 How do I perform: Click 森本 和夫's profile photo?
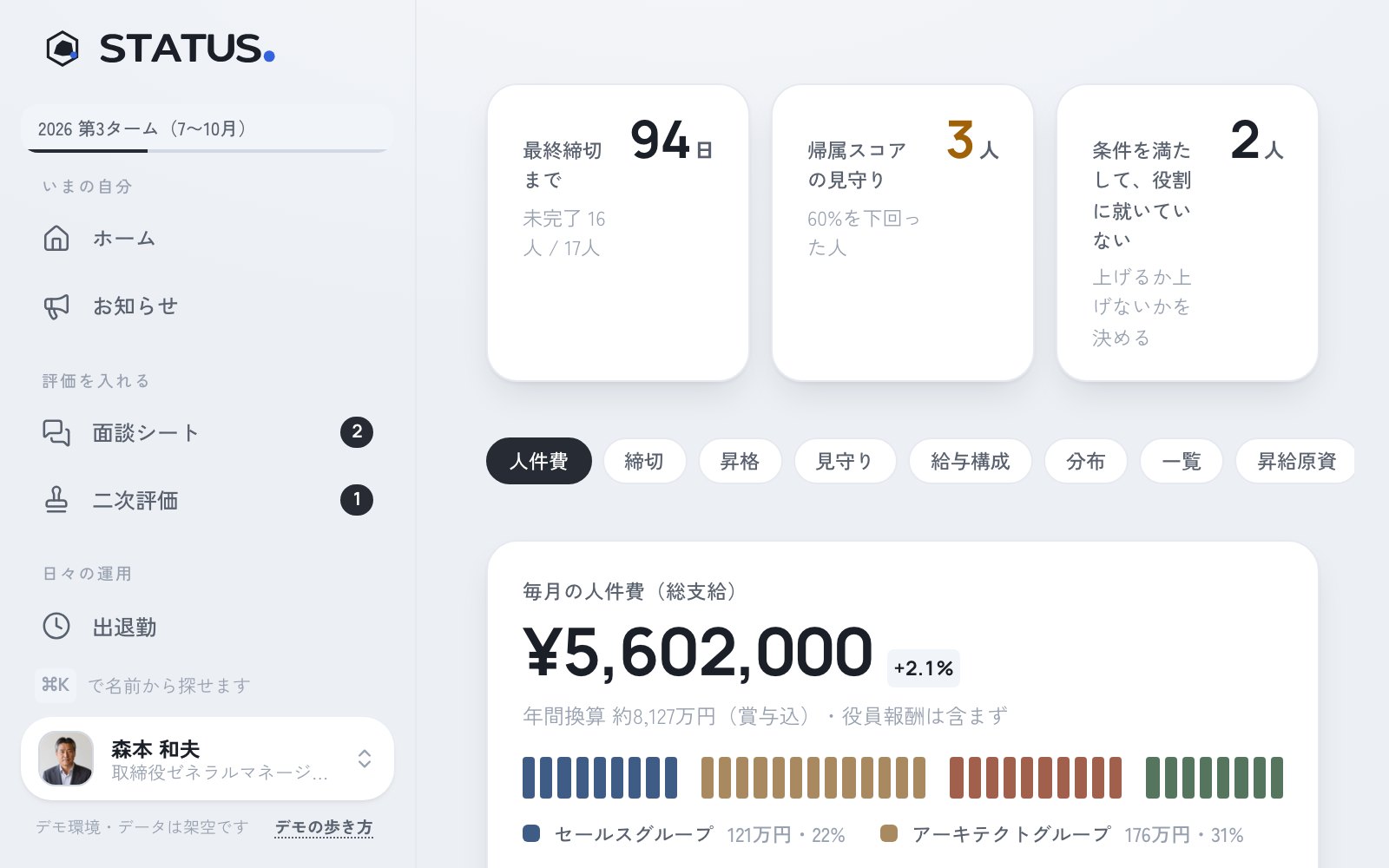(x=66, y=759)
